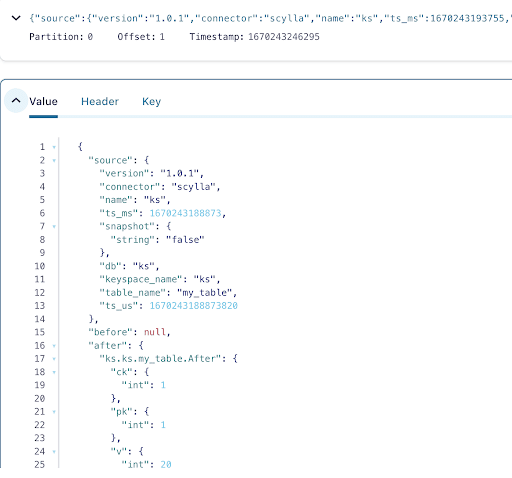Viewport: 512px width, 478px height.
Task: Fold the "after" object at line 16
Action: pyautogui.click(x=54, y=346)
